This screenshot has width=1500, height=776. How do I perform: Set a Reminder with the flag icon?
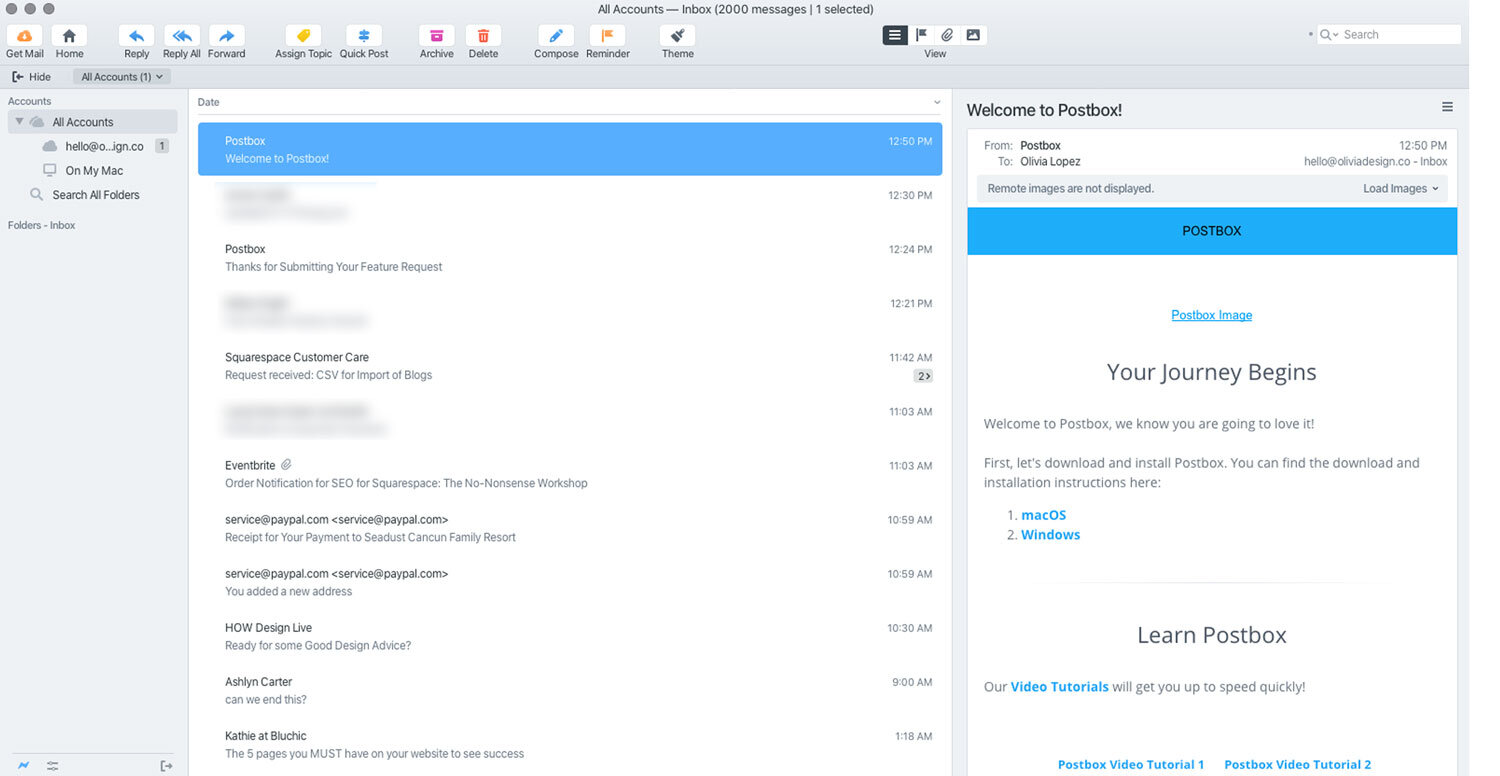click(x=607, y=36)
